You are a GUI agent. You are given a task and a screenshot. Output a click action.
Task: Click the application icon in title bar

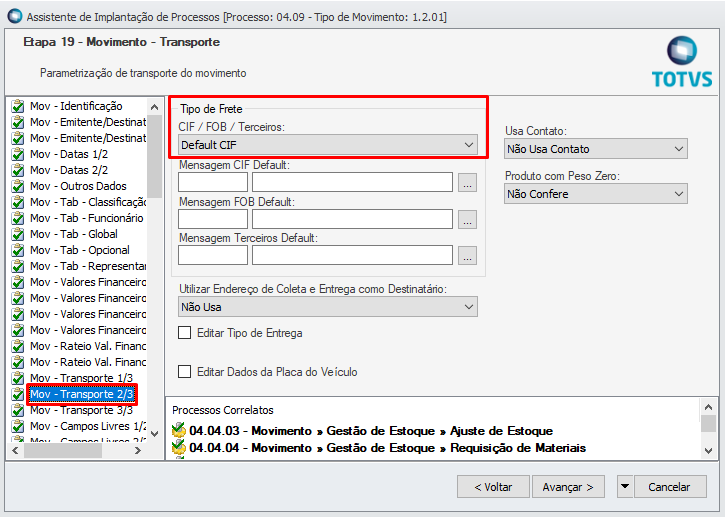pyautogui.click(x=15, y=16)
